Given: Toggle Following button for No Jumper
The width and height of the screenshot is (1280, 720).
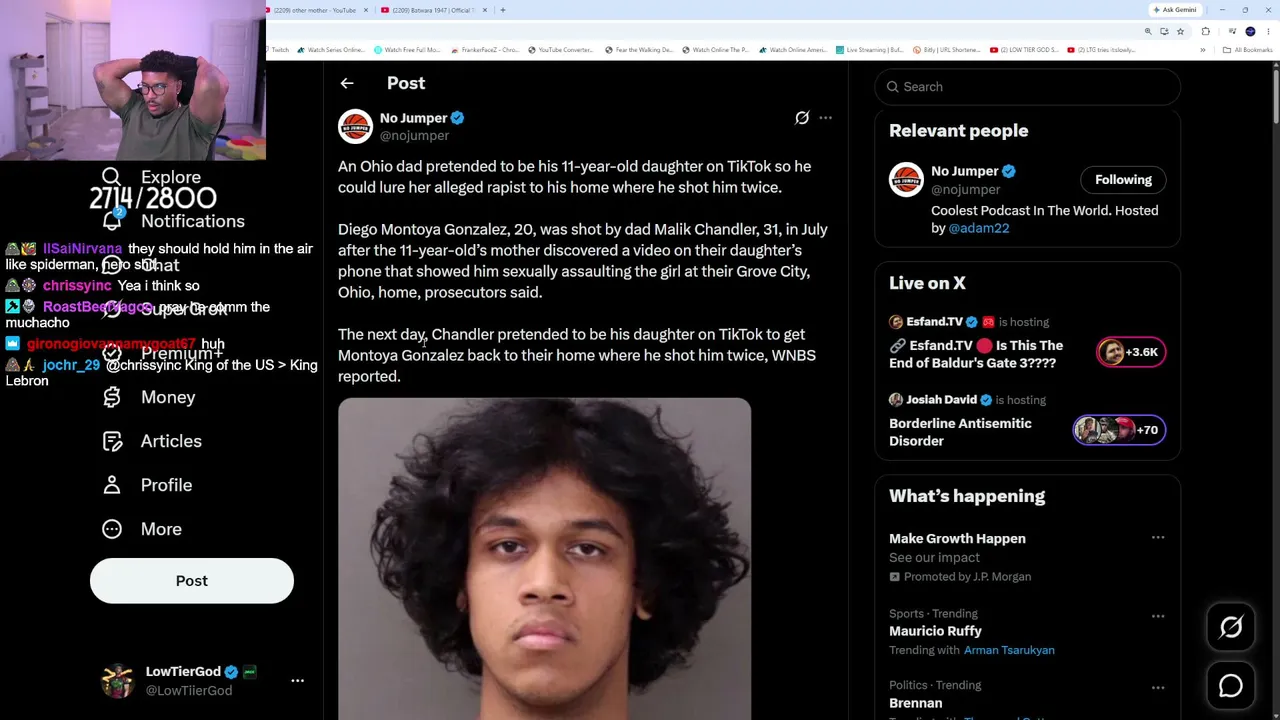Looking at the screenshot, I should pyautogui.click(x=1123, y=180).
